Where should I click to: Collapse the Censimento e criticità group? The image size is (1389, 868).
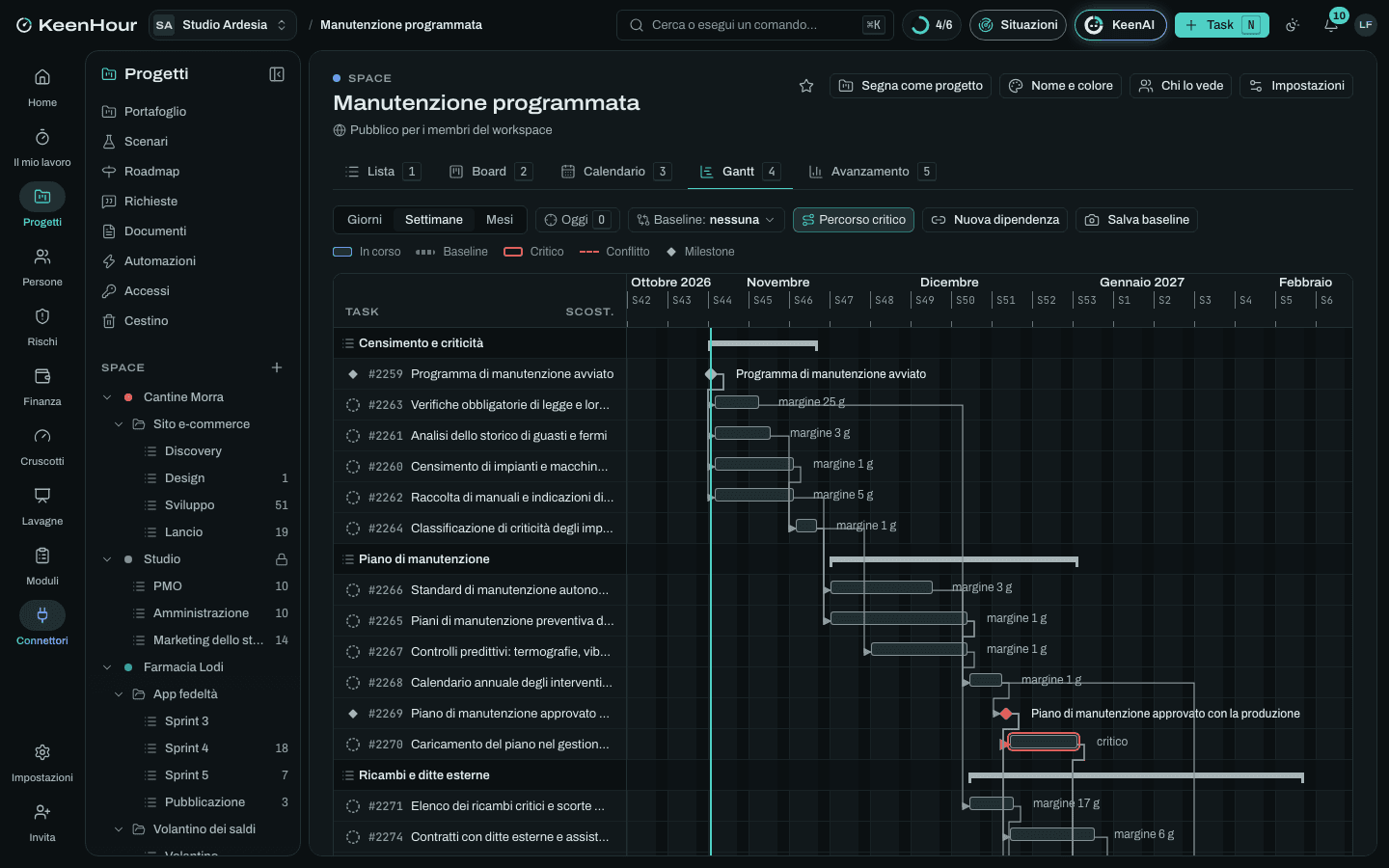349,343
